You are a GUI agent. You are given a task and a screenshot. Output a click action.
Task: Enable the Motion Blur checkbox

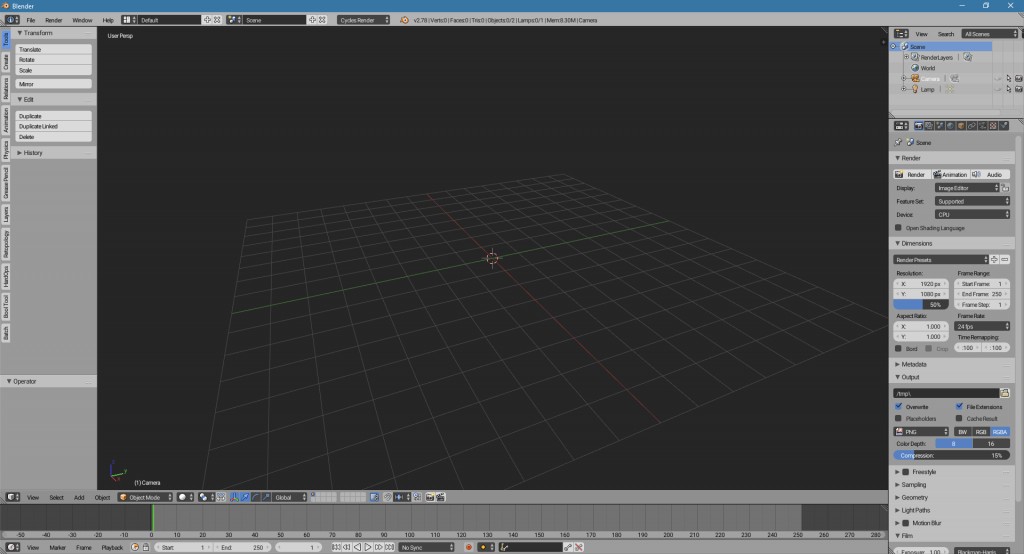pos(905,523)
